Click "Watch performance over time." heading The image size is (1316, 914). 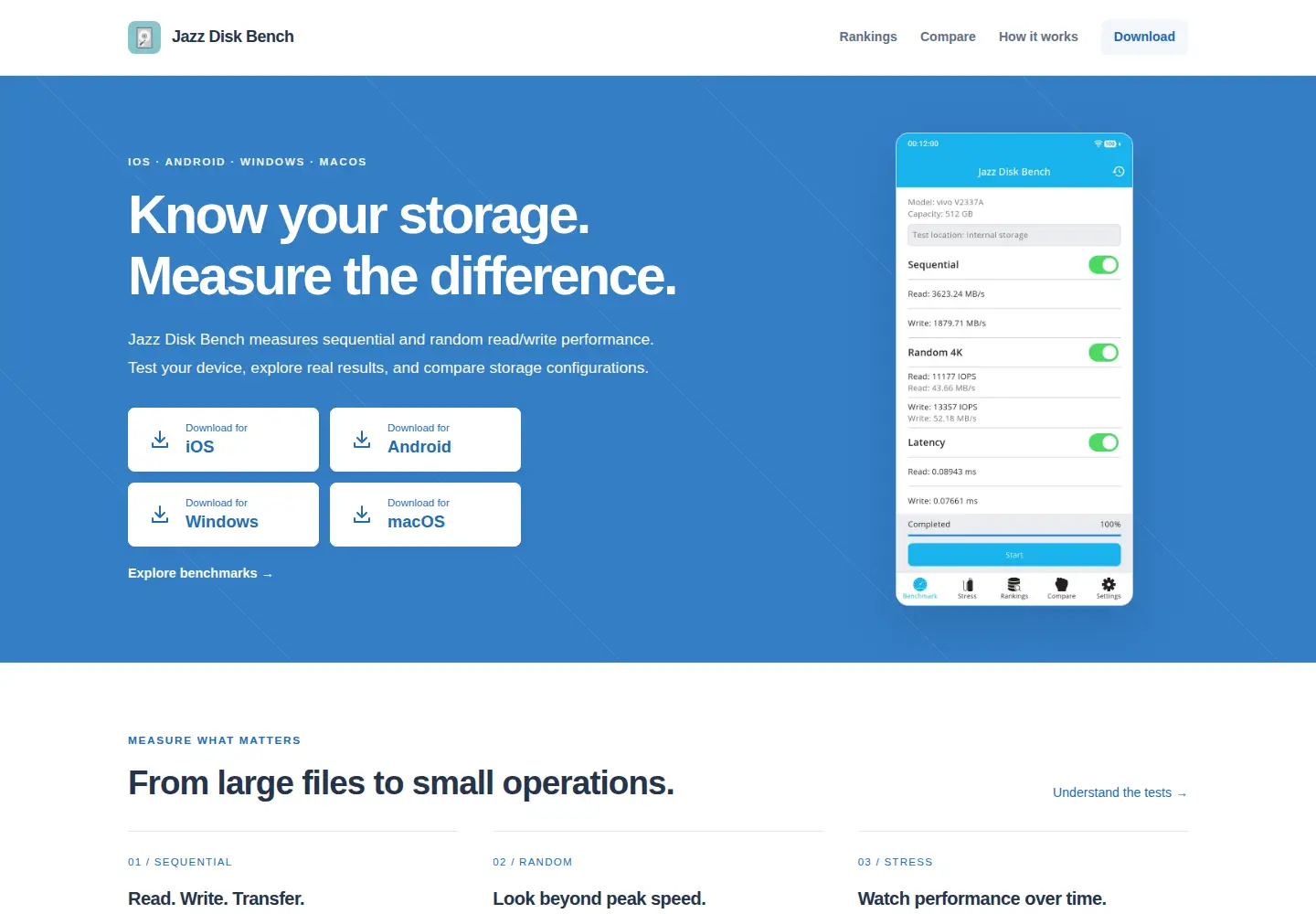tap(982, 898)
